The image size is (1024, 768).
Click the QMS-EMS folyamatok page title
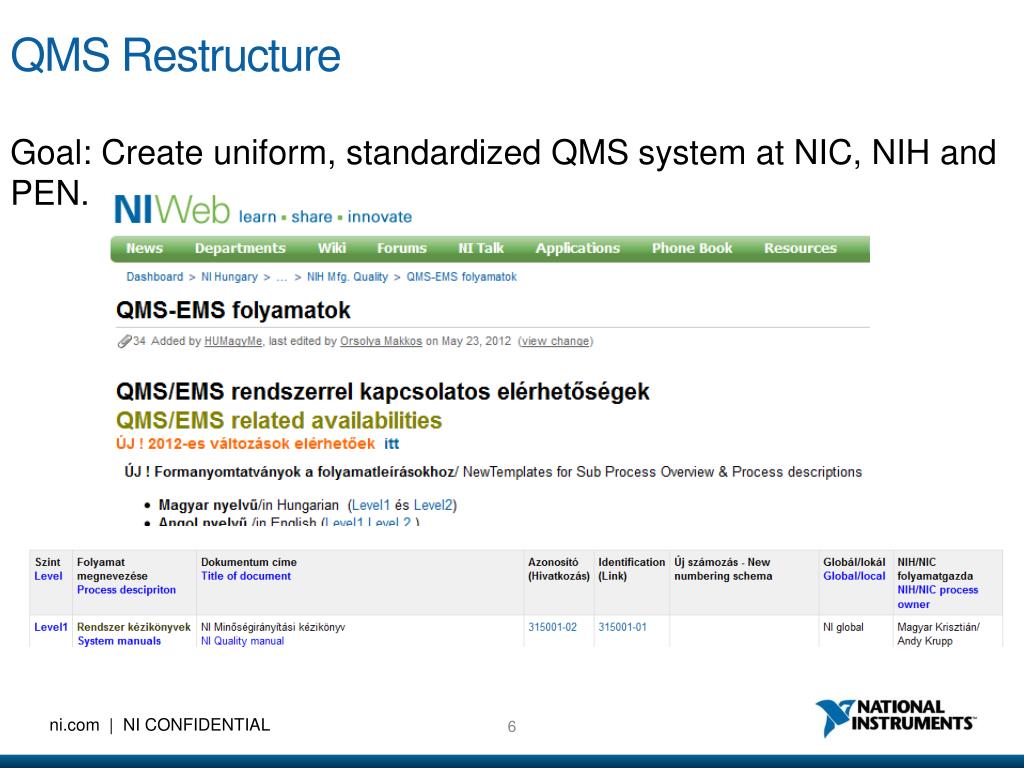pyautogui.click(x=233, y=310)
